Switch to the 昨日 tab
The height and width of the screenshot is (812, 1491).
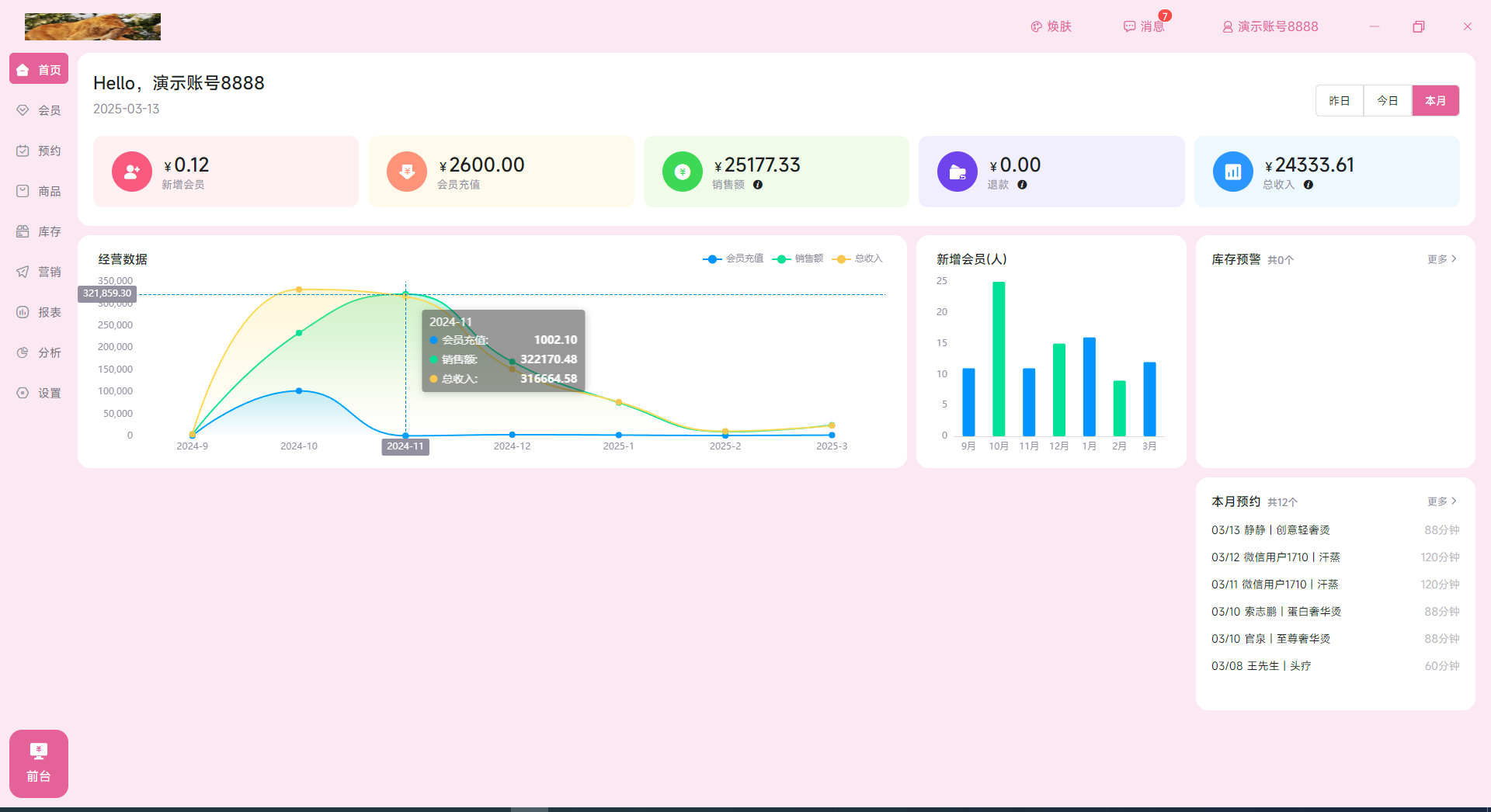(x=1340, y=101)
